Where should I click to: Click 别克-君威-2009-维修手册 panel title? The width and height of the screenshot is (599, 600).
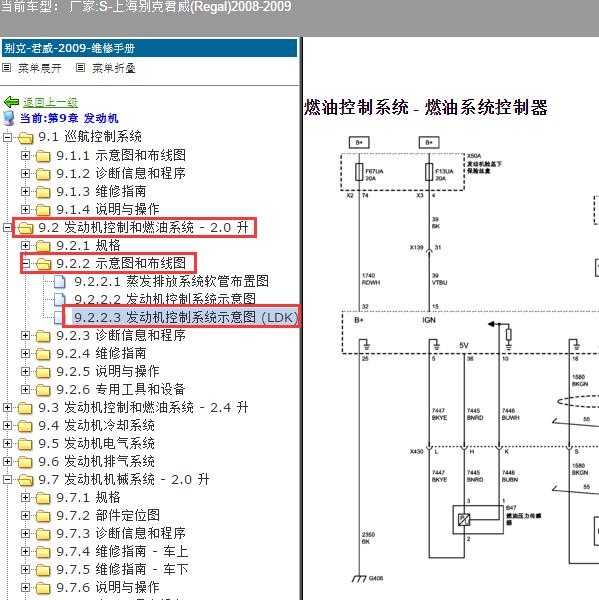[70, 48]
